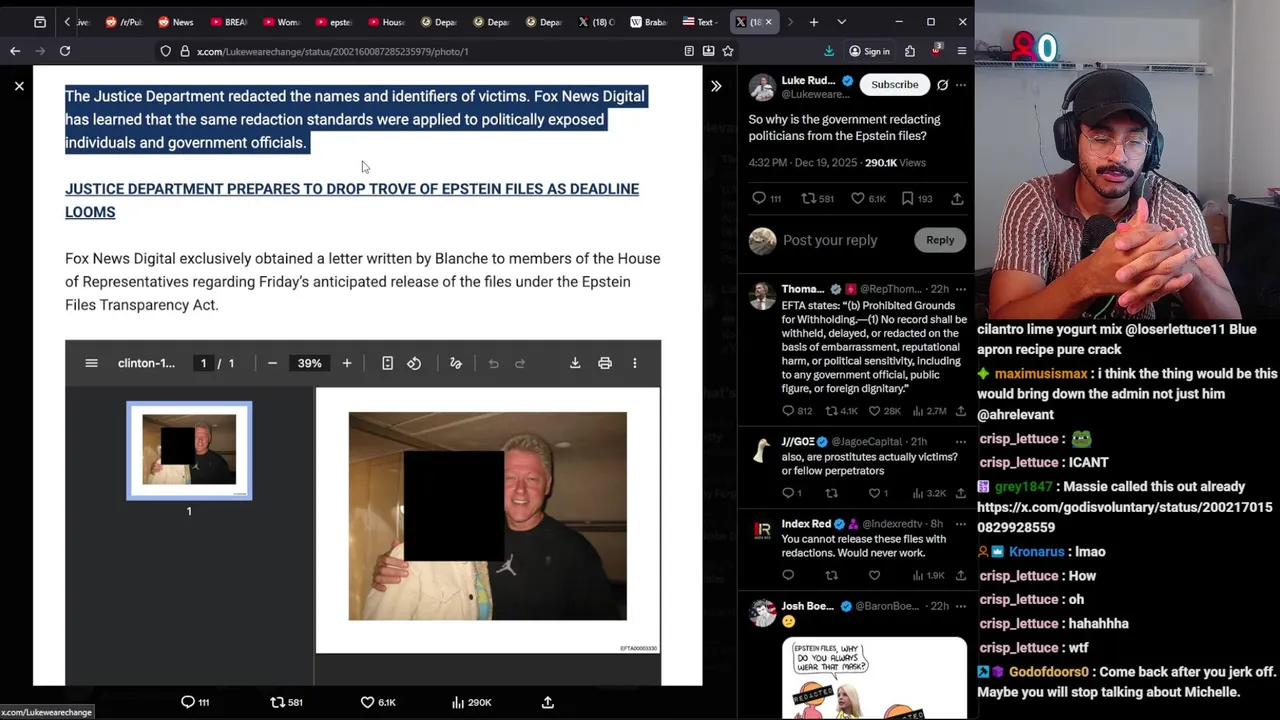Switch to the News browser tab
This screenshot has height=720, width=1280.
pyautogui.click(x=175, y=22)
